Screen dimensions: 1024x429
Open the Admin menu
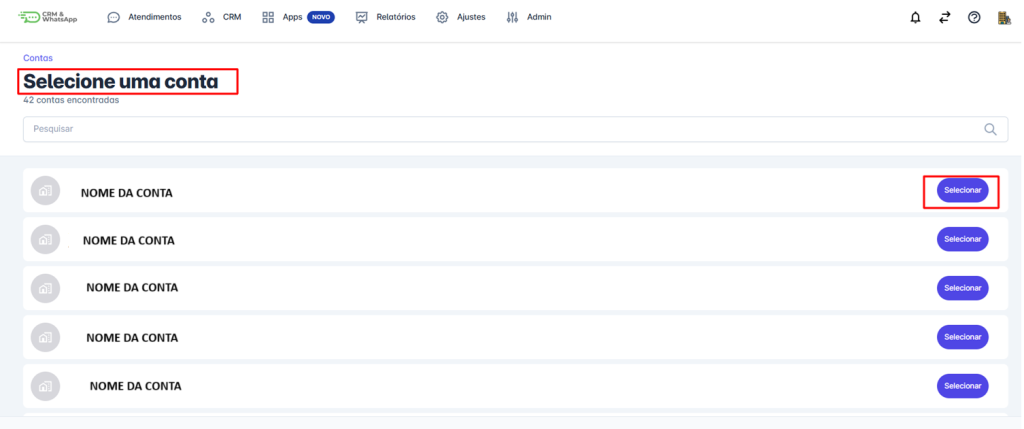529,17
